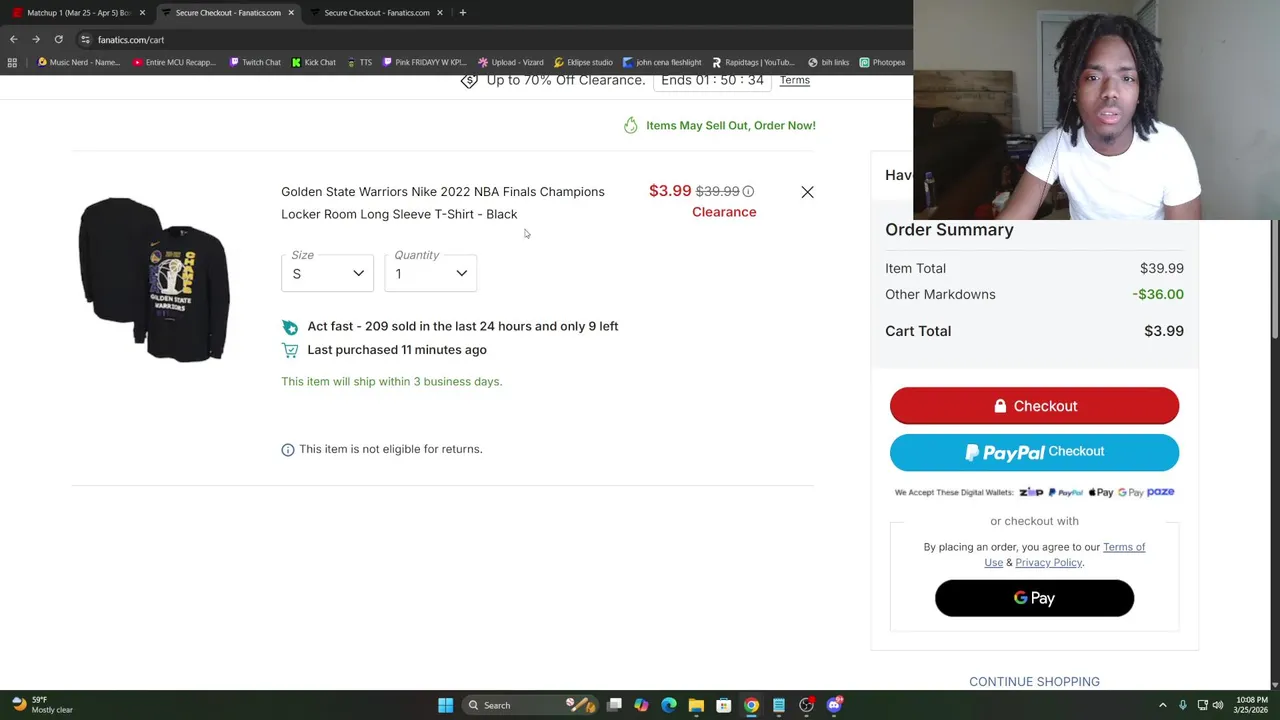Click the info icon beside not eligible for returns
The height and width of the screenshot is (720, 1280).
(288, 450)
